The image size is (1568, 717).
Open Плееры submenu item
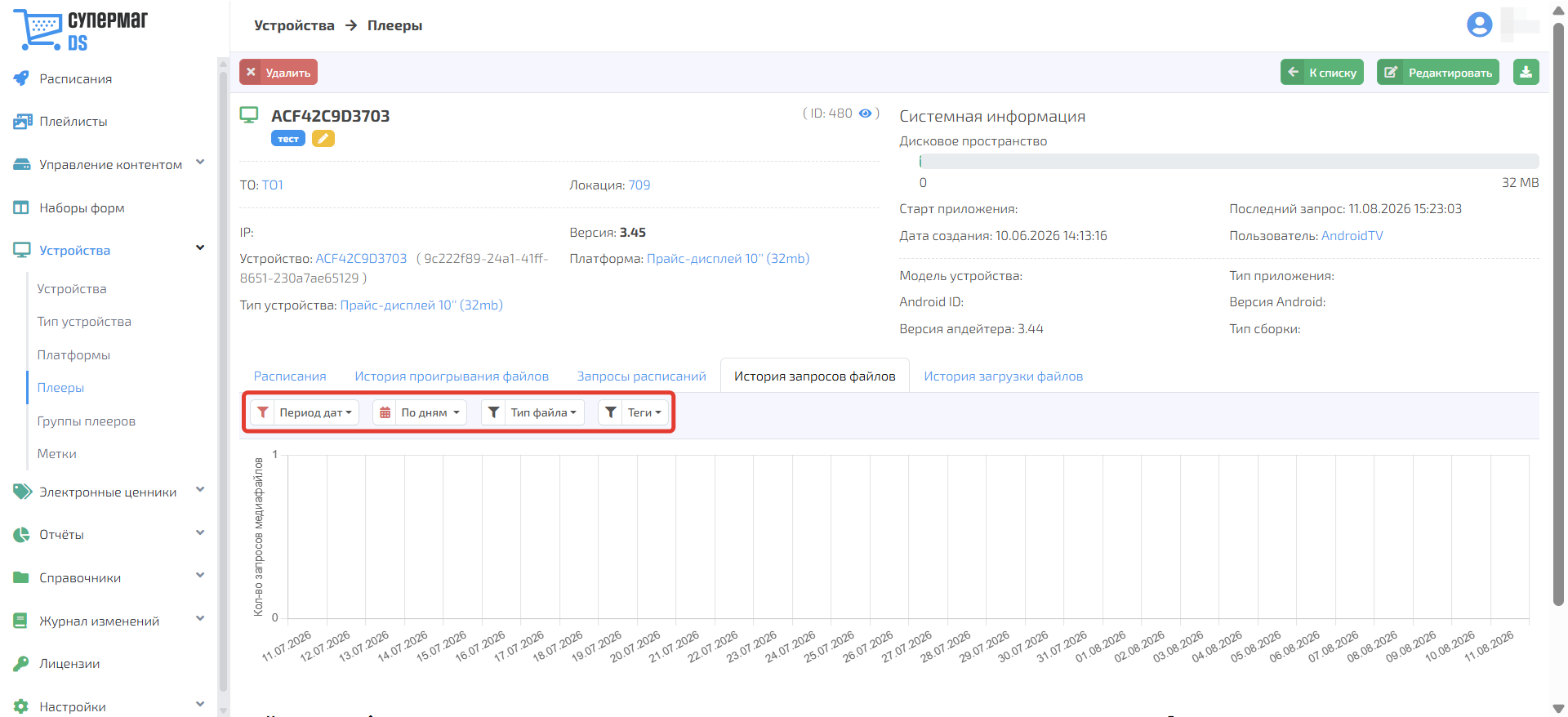(60, 388)
